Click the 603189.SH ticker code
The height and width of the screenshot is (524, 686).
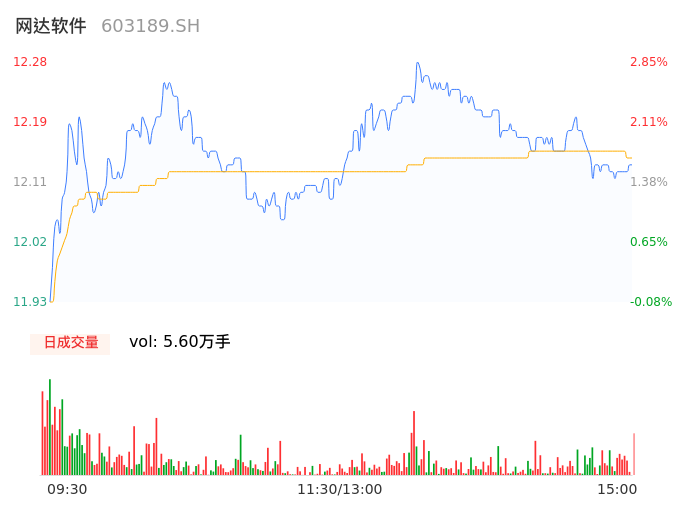click(150, 26)
